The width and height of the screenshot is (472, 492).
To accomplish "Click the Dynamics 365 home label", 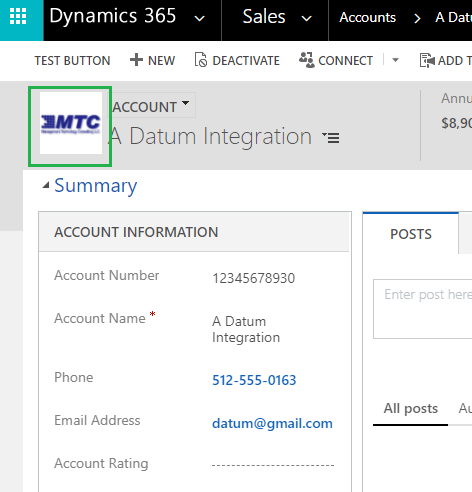I will click(113, 16).
